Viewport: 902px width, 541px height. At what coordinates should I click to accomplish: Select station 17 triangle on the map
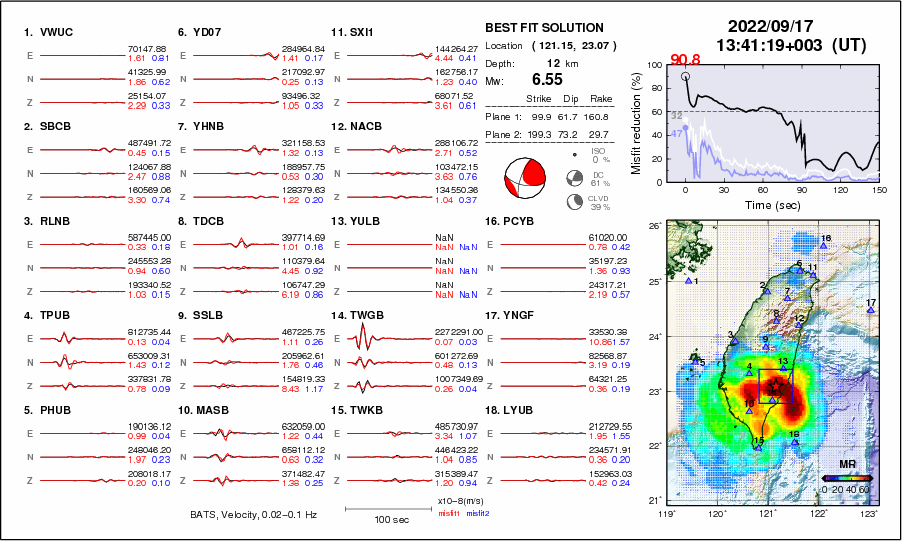click(x=871, y=311)
